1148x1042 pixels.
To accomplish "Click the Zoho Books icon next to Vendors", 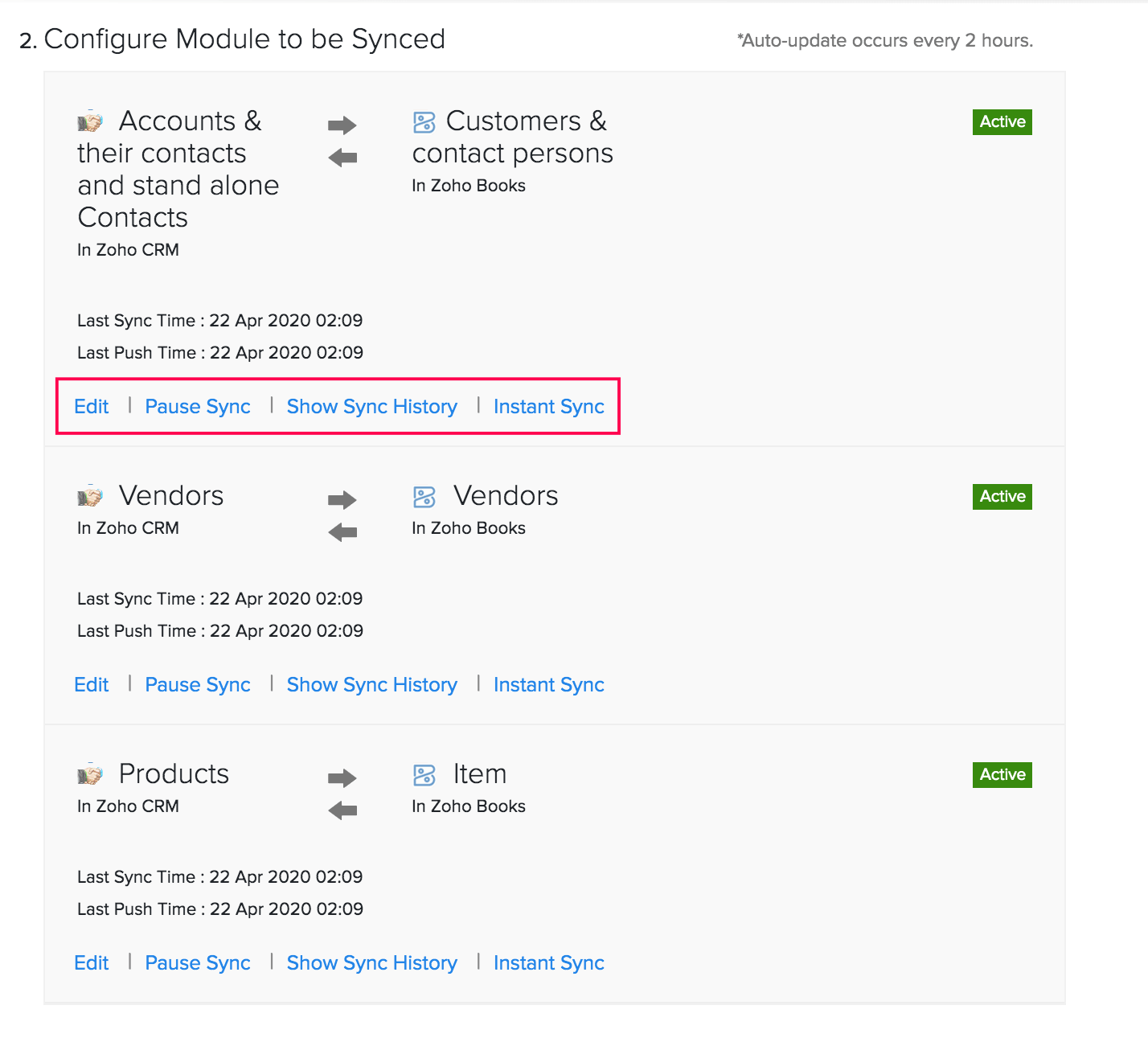I will coord(424,497).
